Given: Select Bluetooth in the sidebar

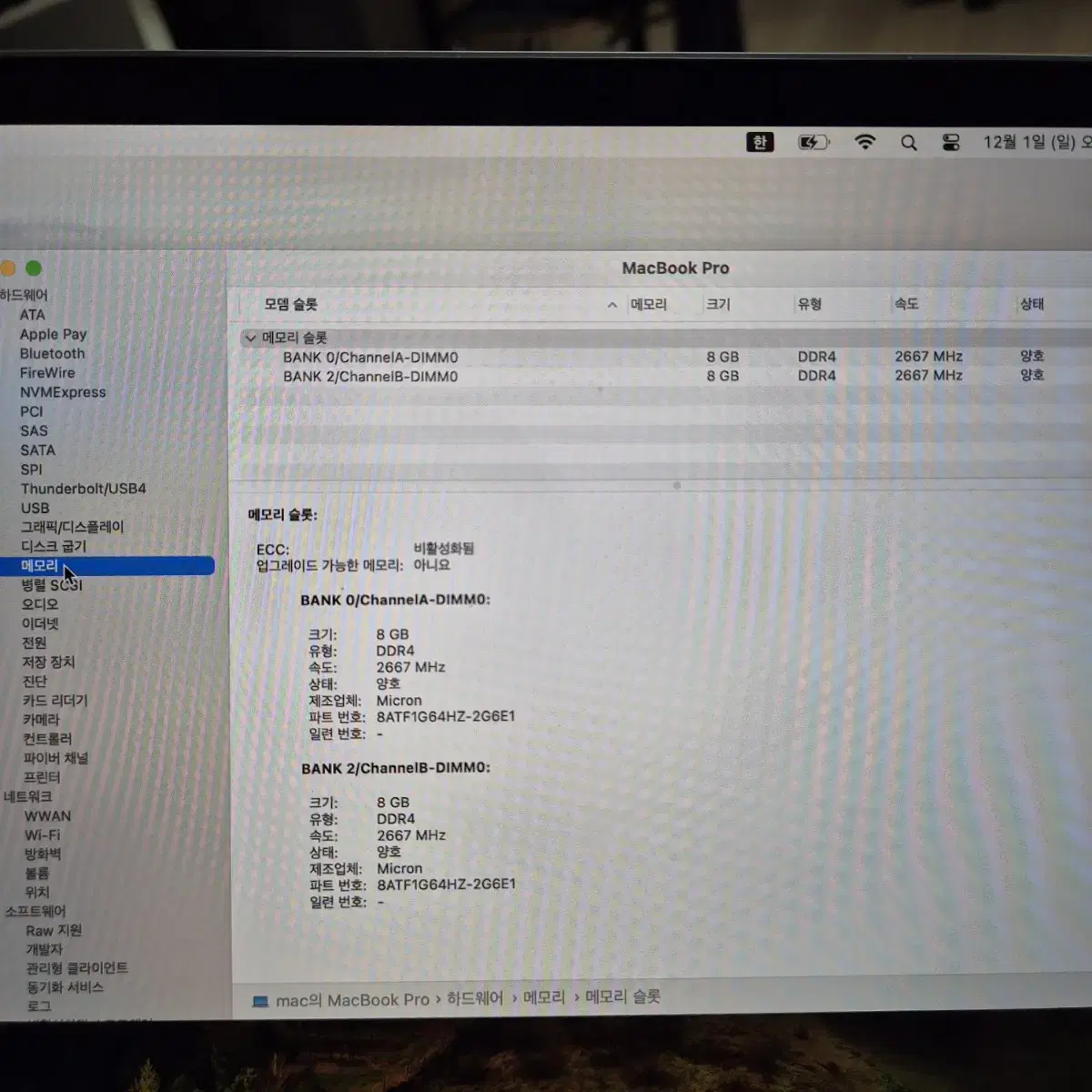Looking at the screenshot, I should pyautogui.click(x=53, y=353).
